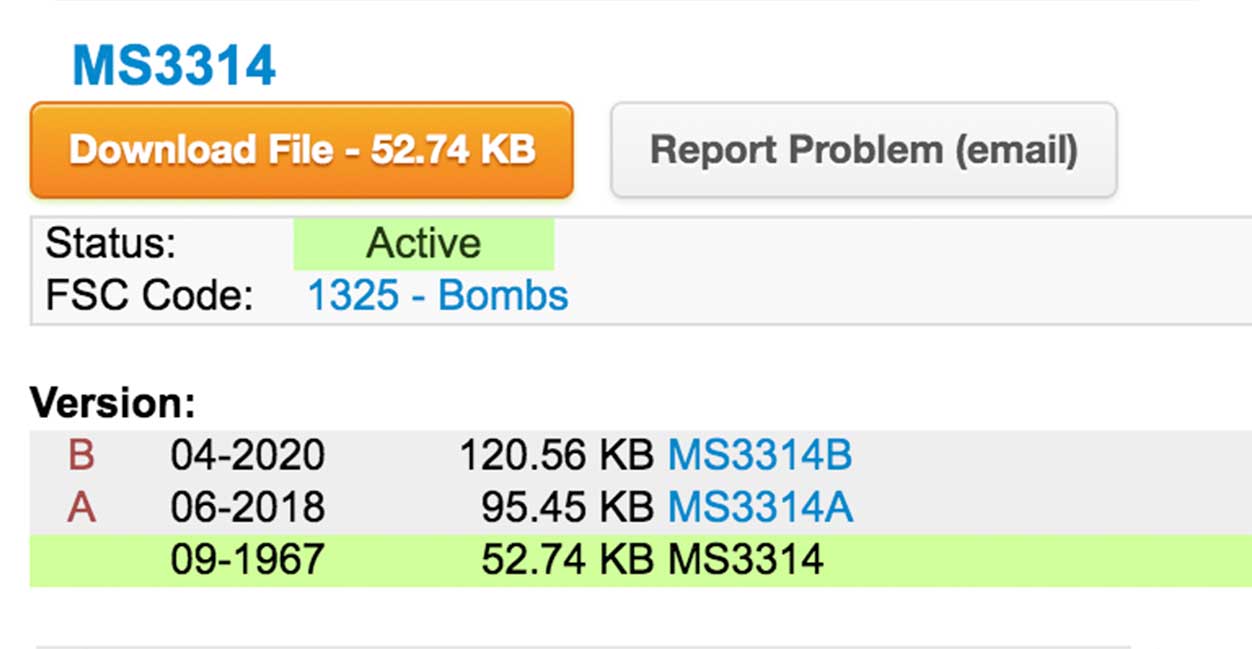The image size is (1252, 649).
Task: Select the green Active status badge
Action: point(423,244)
